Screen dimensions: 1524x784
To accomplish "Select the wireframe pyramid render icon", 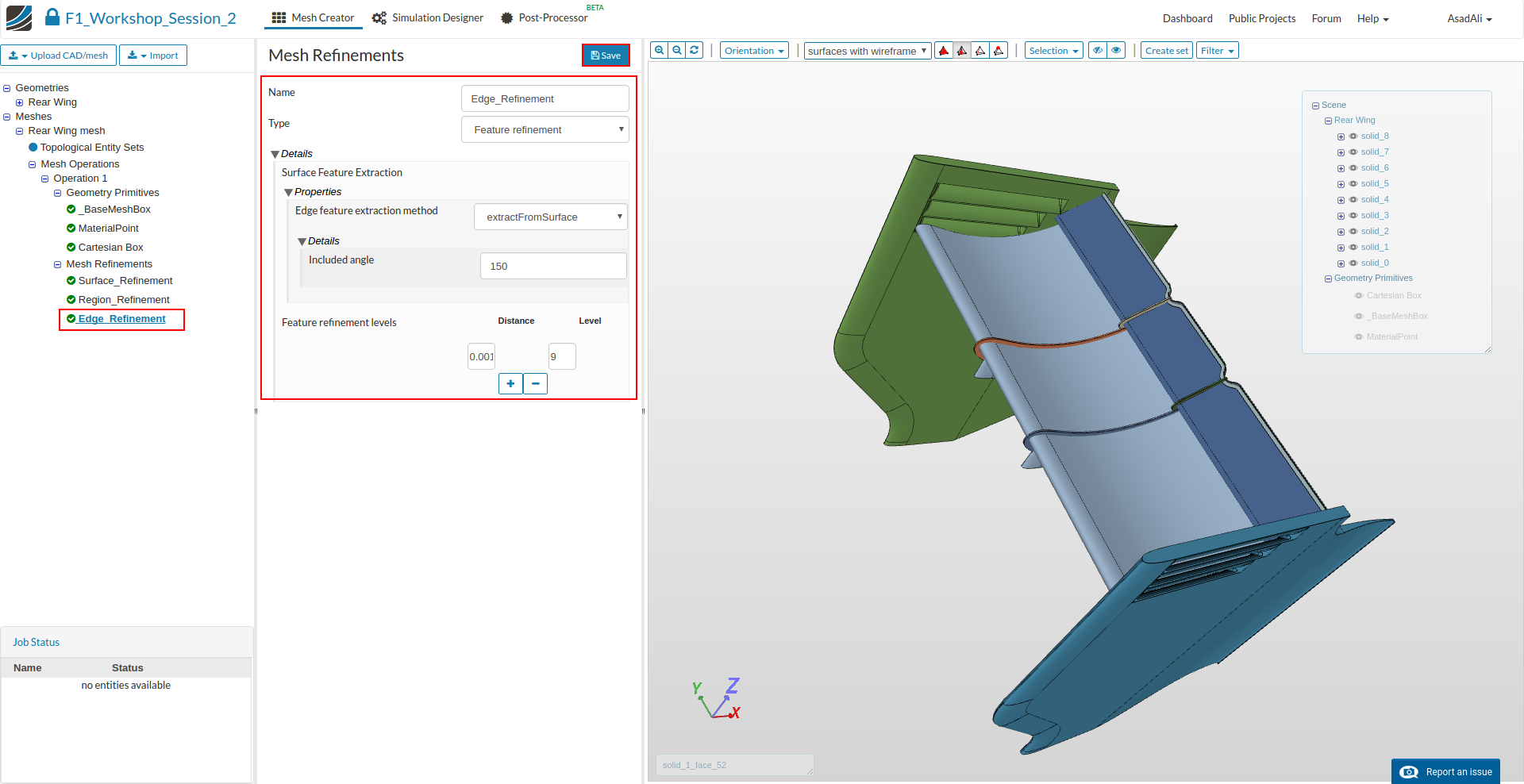I will click(x=980, y=51).
